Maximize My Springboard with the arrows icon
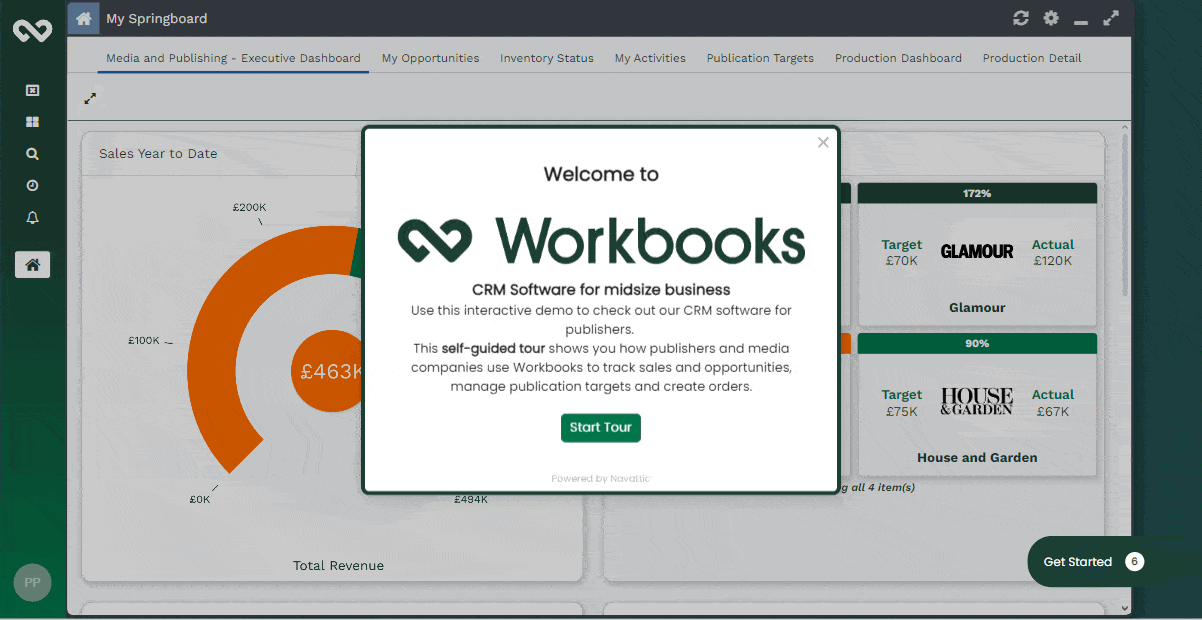 [1111, 18]
